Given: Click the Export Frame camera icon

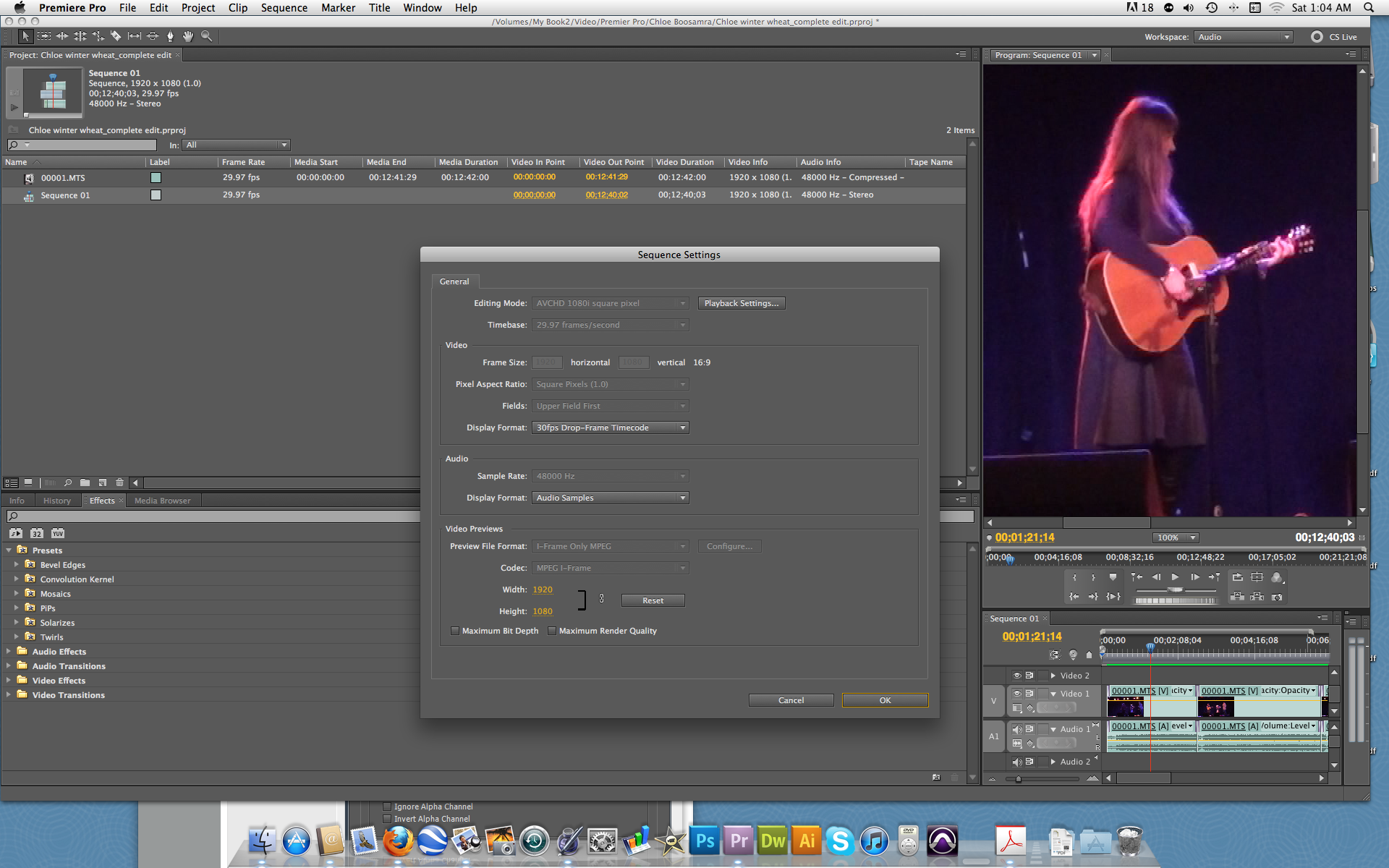Looking at the screenshot, I should (x=1277, y=597).
